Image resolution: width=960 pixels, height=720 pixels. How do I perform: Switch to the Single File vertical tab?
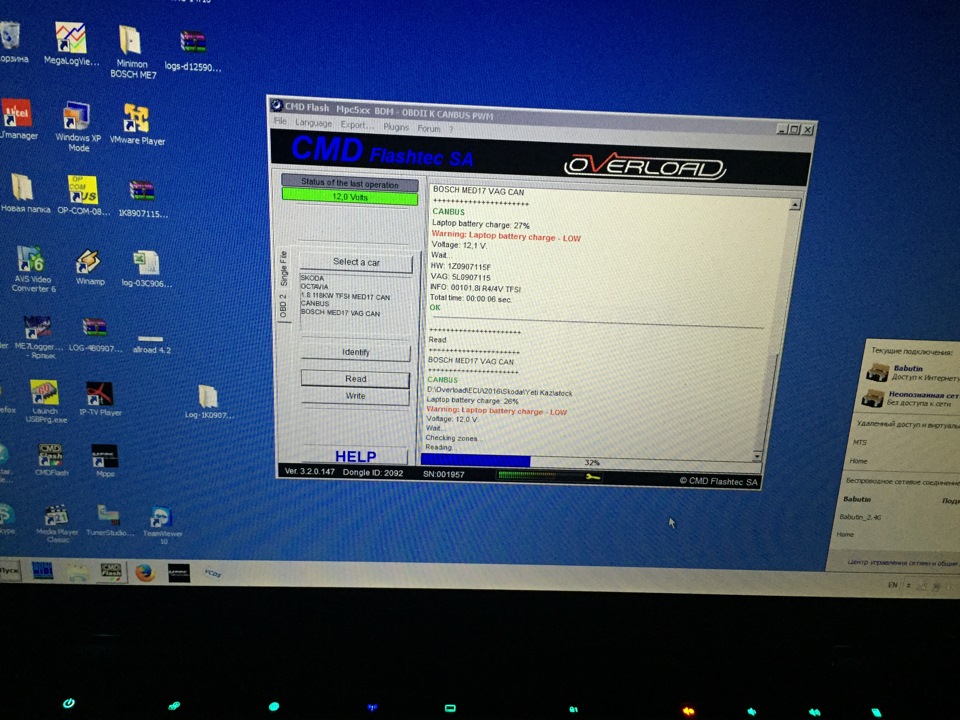[x=283, y=268]
